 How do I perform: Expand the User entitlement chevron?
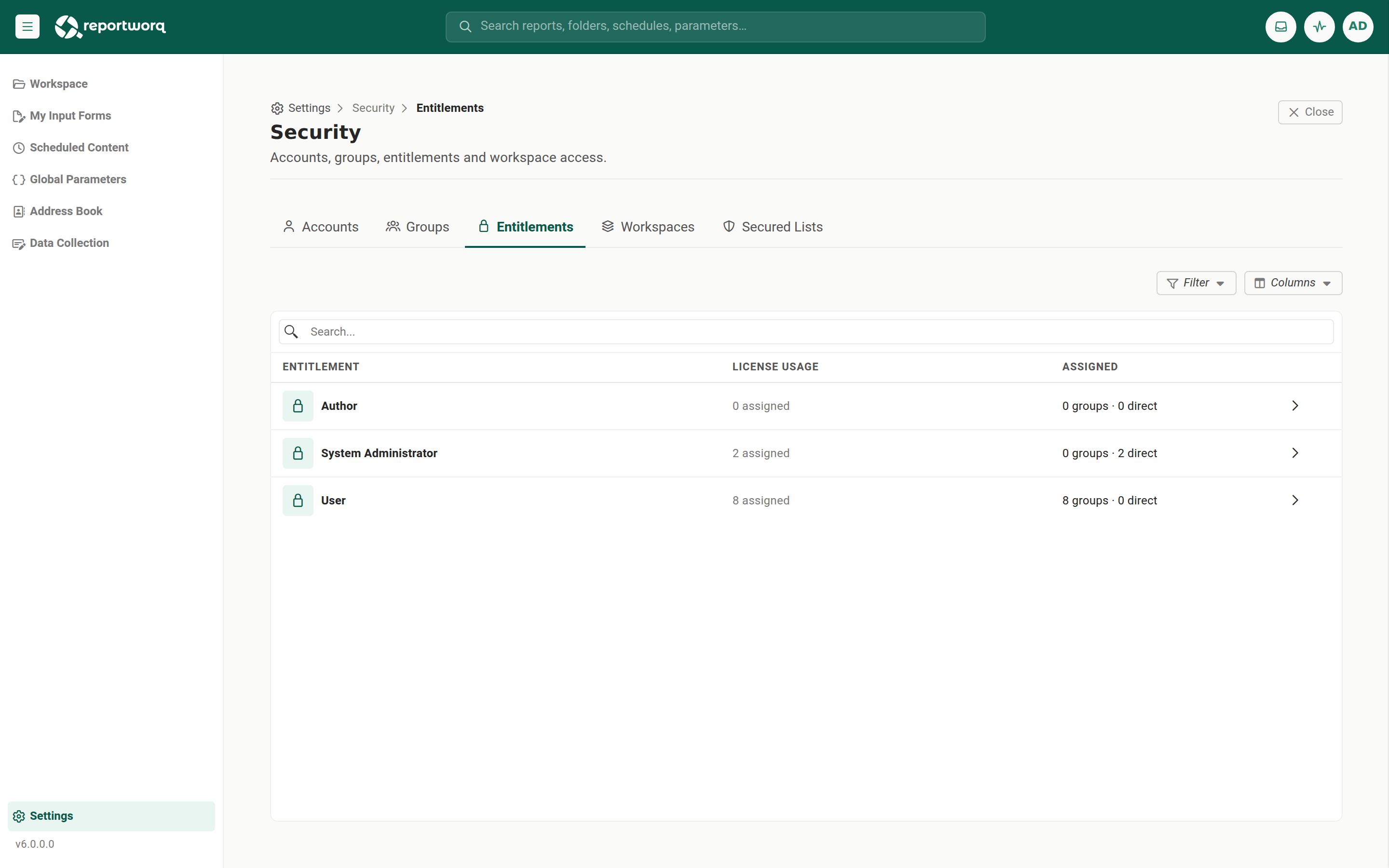(x=1295, y=500)
